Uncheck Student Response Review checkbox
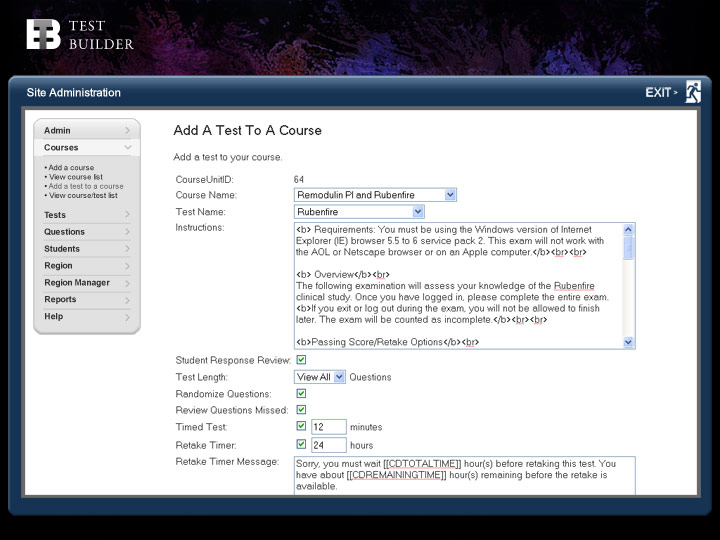The height and width of the screenshot is (540, 720). (301, 360)
